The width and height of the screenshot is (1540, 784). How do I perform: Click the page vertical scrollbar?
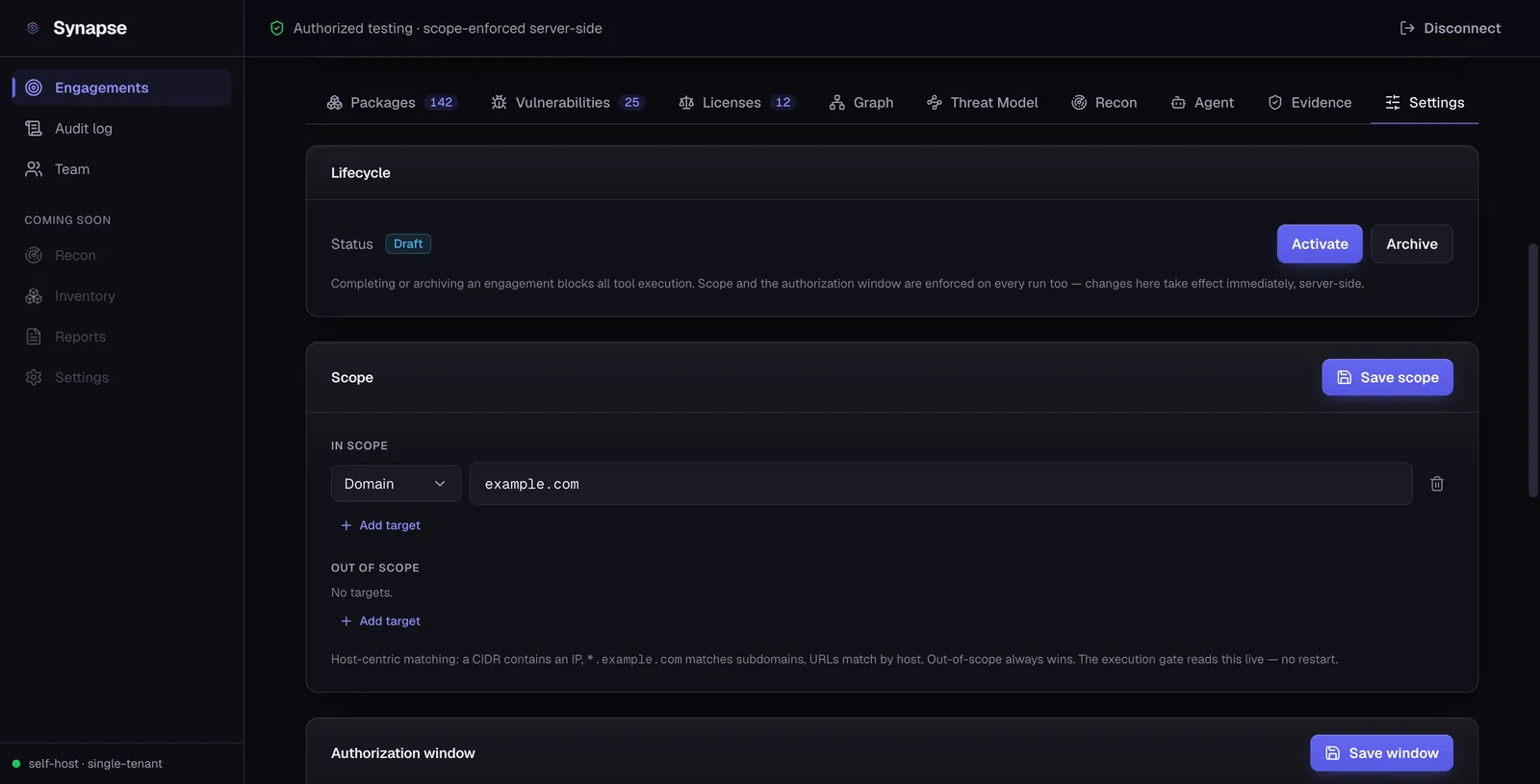(1533, 370)
